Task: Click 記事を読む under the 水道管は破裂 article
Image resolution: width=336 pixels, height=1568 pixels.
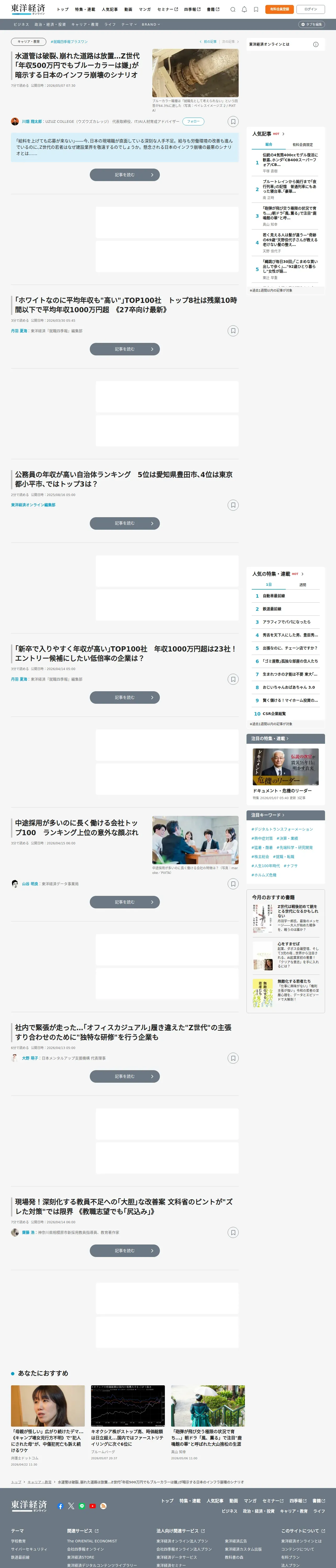Action: [x=125, y=175]
